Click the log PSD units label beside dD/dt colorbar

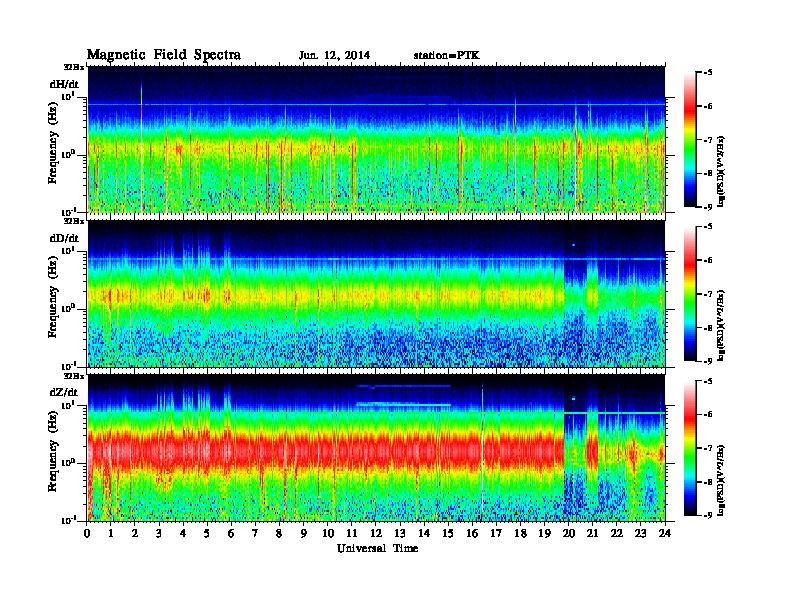point(721,326)
